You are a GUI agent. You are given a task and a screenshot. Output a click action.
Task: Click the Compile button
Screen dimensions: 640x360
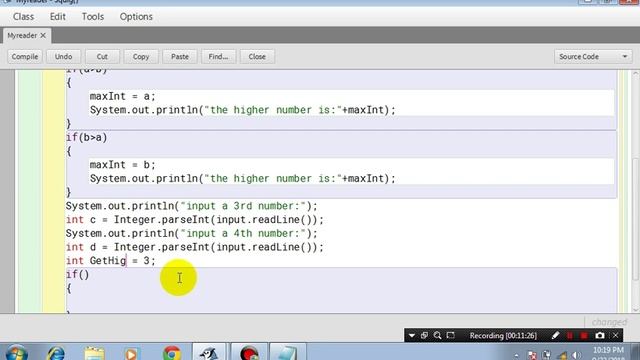point(25,56)
